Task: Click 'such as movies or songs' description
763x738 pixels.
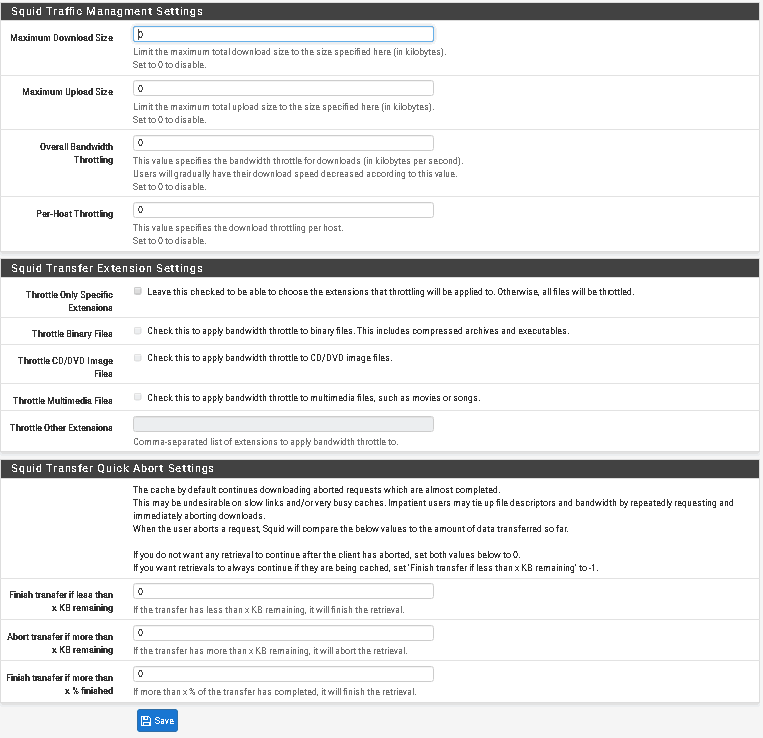Action: coord(314,397)
